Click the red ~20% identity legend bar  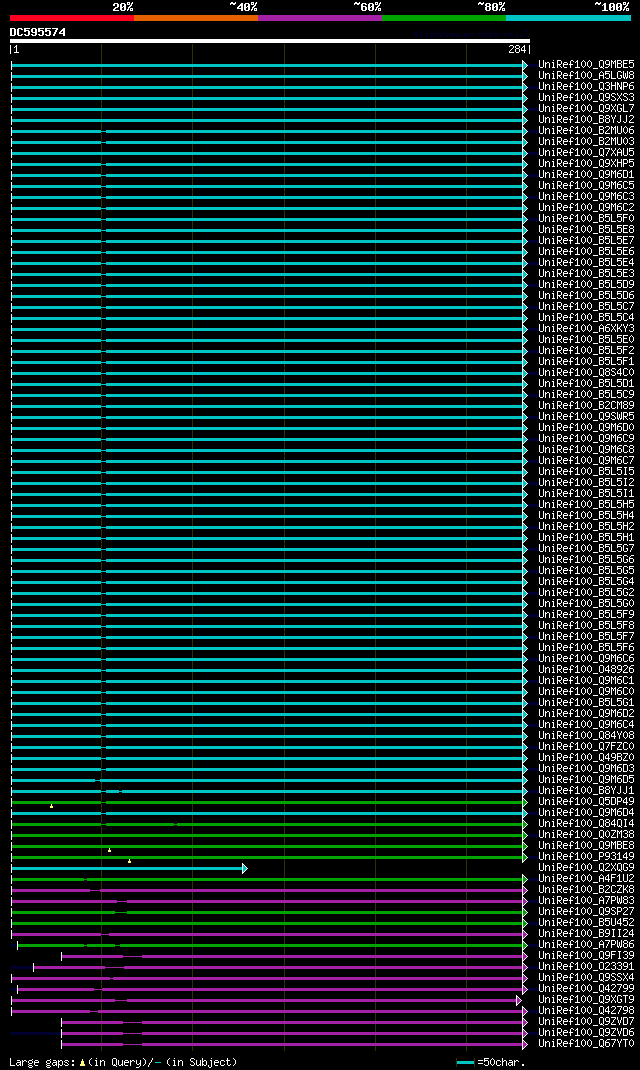tap(72, 18)
